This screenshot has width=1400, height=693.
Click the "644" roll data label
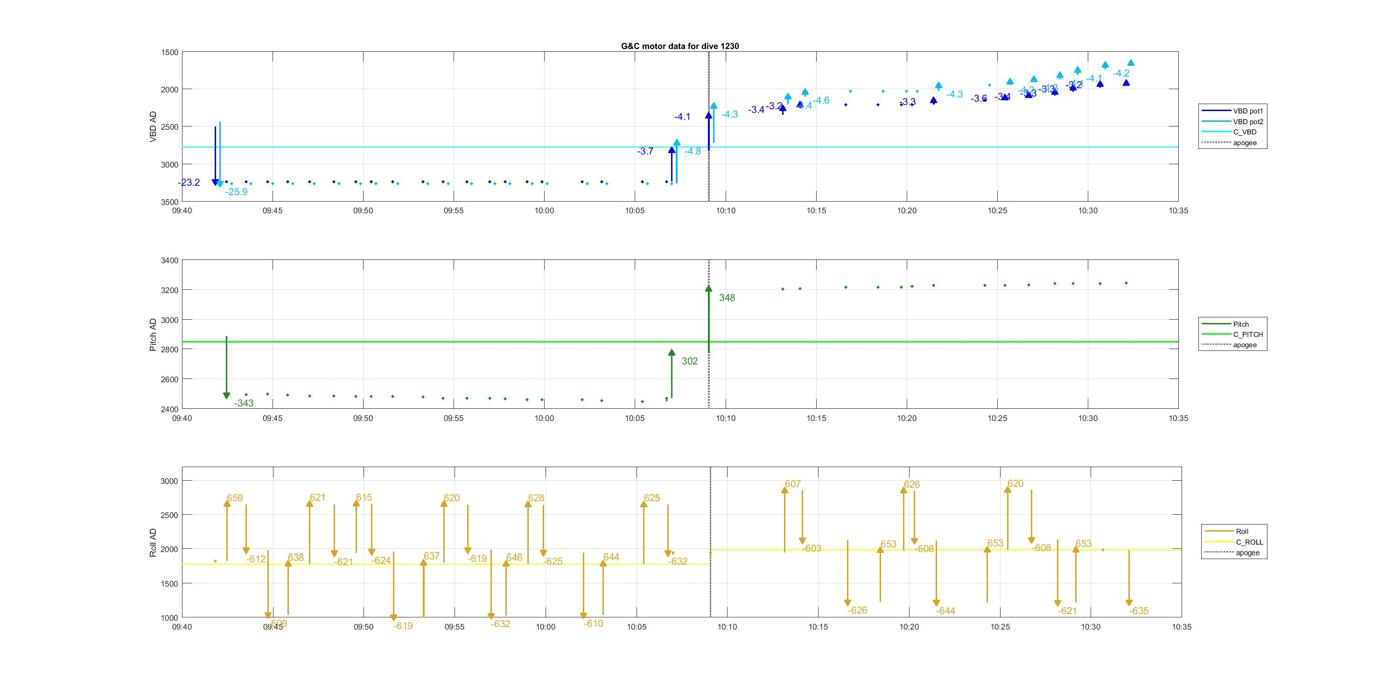click(x=611, y=557)
